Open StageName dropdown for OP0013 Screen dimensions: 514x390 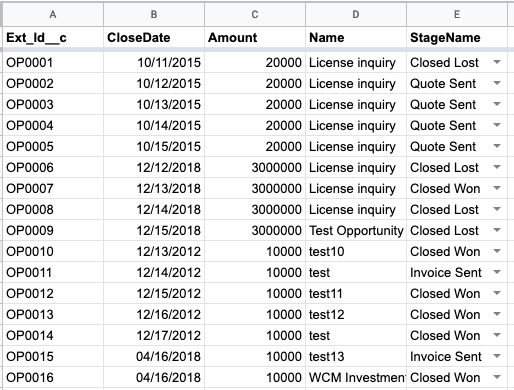coord(497,314)
